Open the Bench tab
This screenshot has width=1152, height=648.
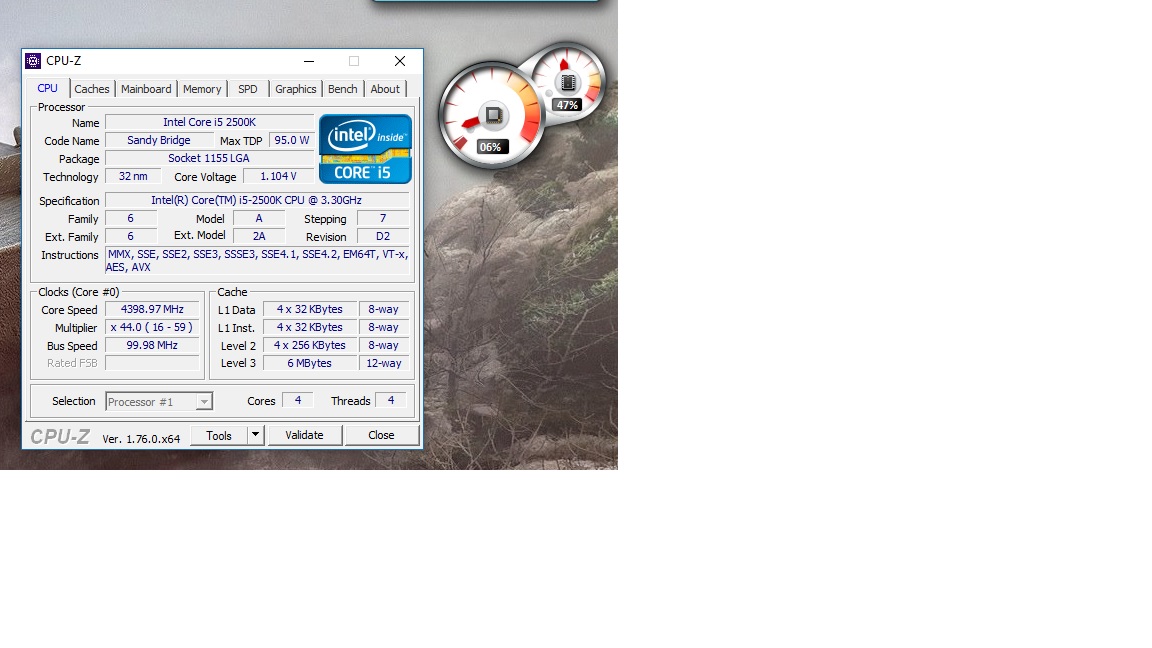pos(342,89)
